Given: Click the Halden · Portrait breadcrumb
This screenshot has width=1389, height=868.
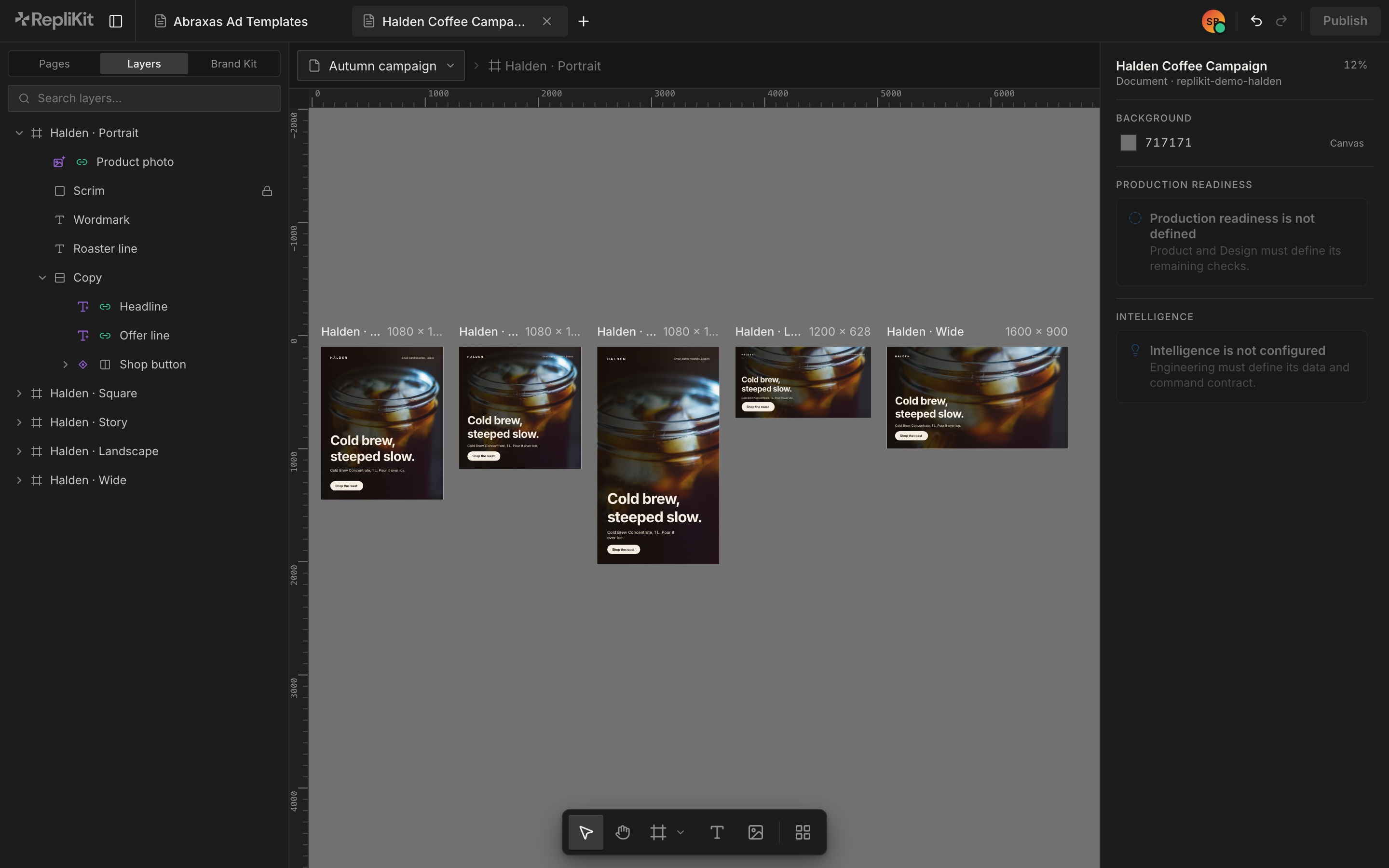Looking at the screenshot, I should 545,66.
